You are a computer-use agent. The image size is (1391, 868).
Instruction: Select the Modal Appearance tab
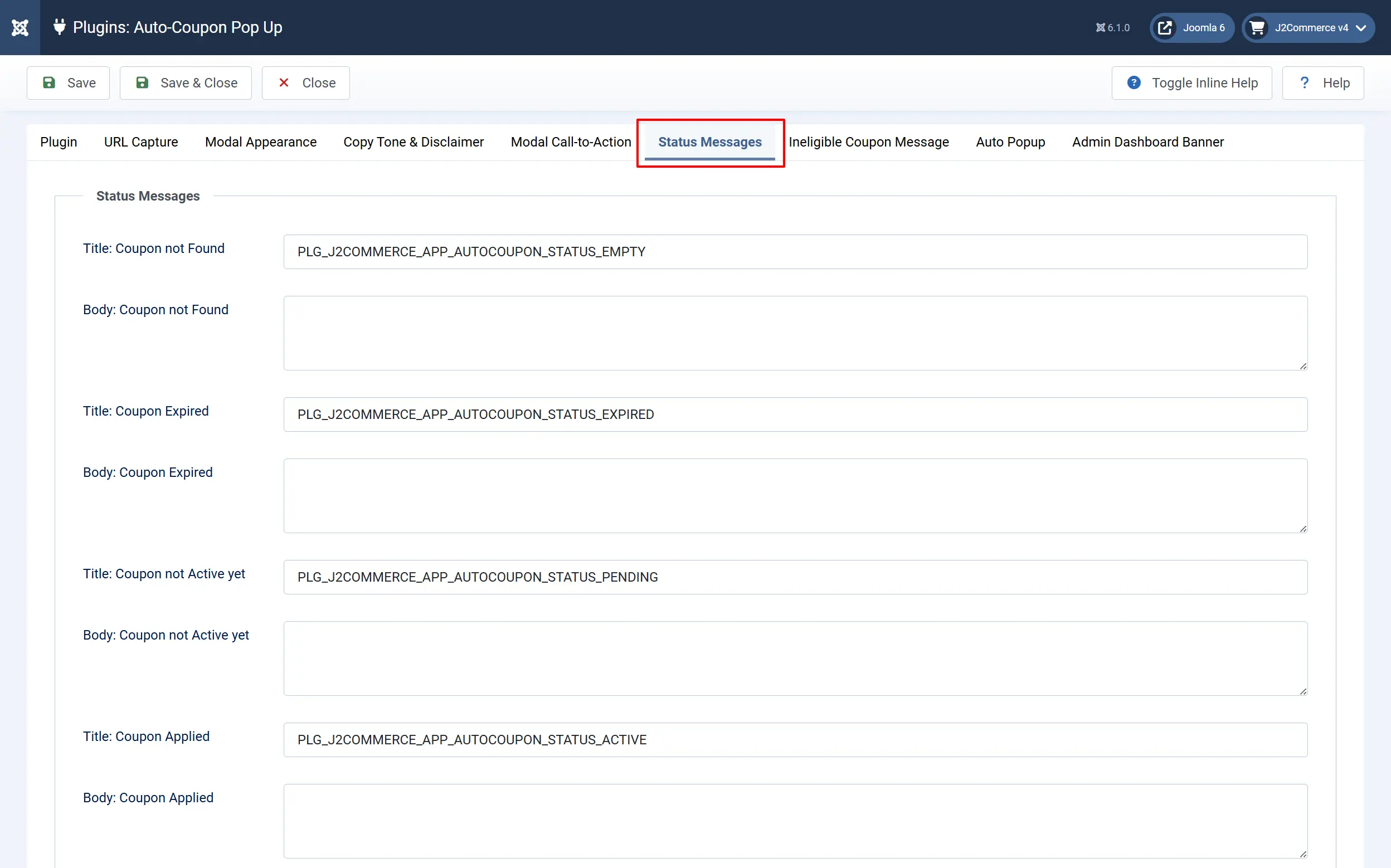(x=261, y=142)
